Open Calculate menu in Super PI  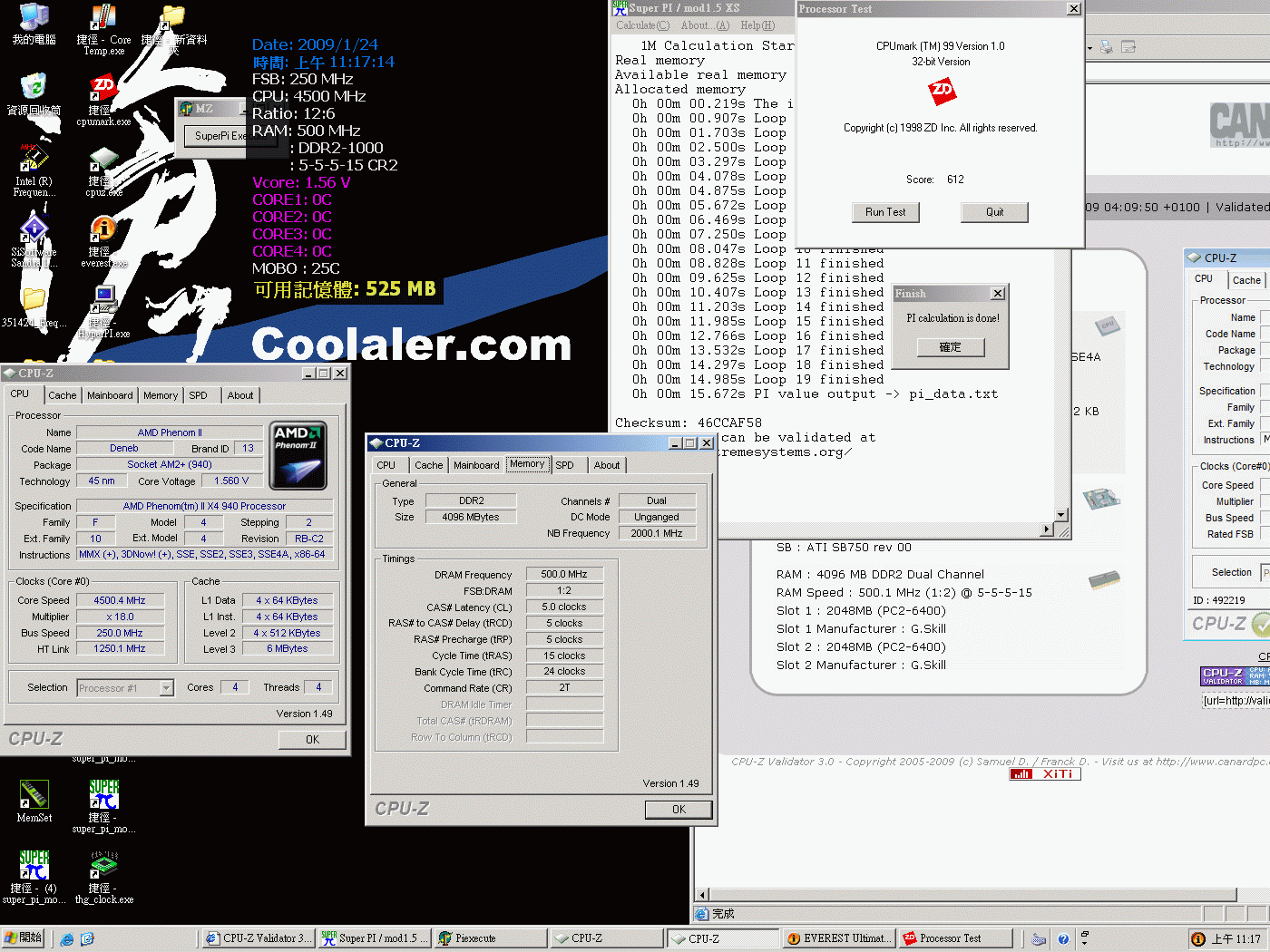coord(642,25)
